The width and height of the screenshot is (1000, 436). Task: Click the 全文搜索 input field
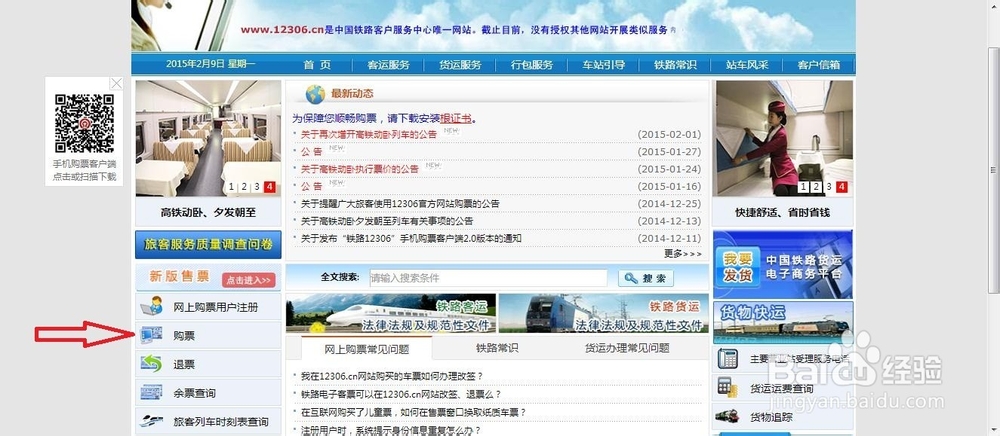488,278
